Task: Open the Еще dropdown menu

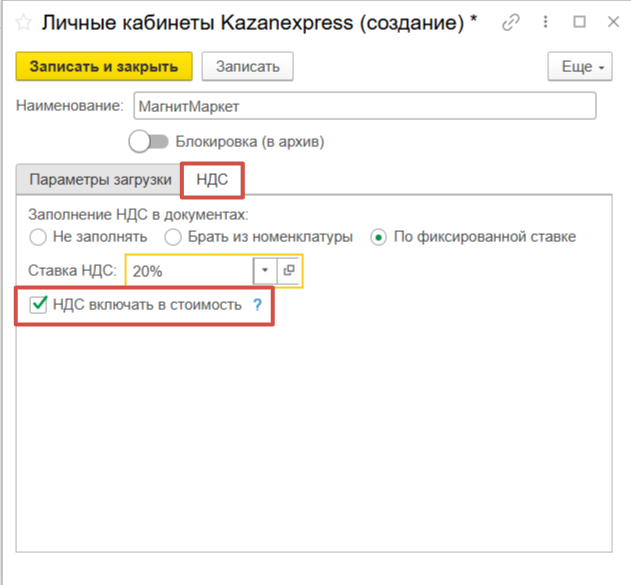Action: click(579, 67)
